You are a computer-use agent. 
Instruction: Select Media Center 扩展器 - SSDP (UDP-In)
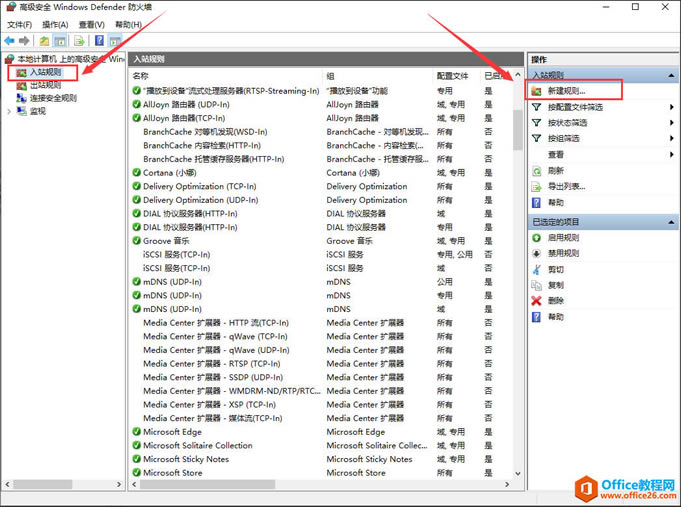pyautogui.click(x=213, y=378)
